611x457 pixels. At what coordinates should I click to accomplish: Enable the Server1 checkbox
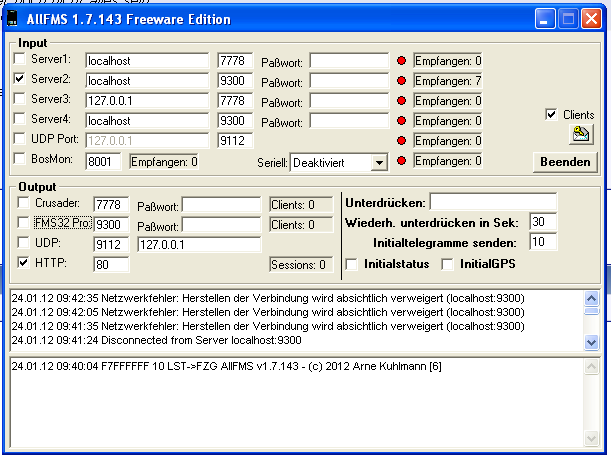21,60
